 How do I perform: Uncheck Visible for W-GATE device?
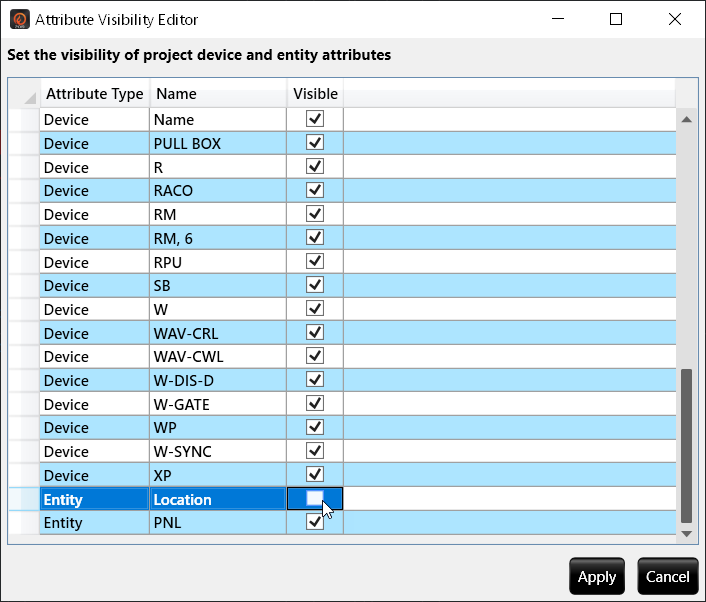(x=315, y=403)
